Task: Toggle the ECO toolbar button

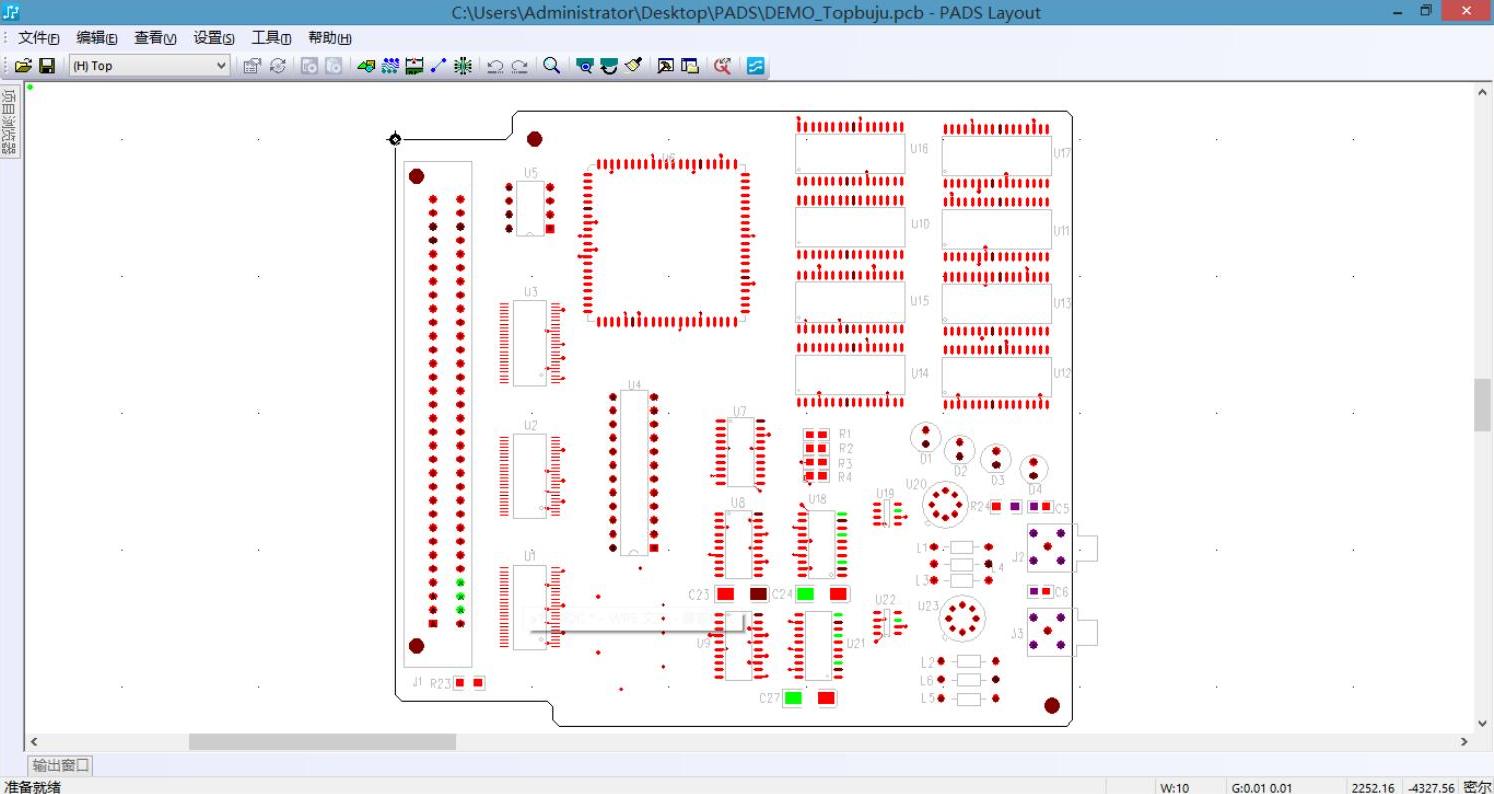Action: click(x=463, y=66)
